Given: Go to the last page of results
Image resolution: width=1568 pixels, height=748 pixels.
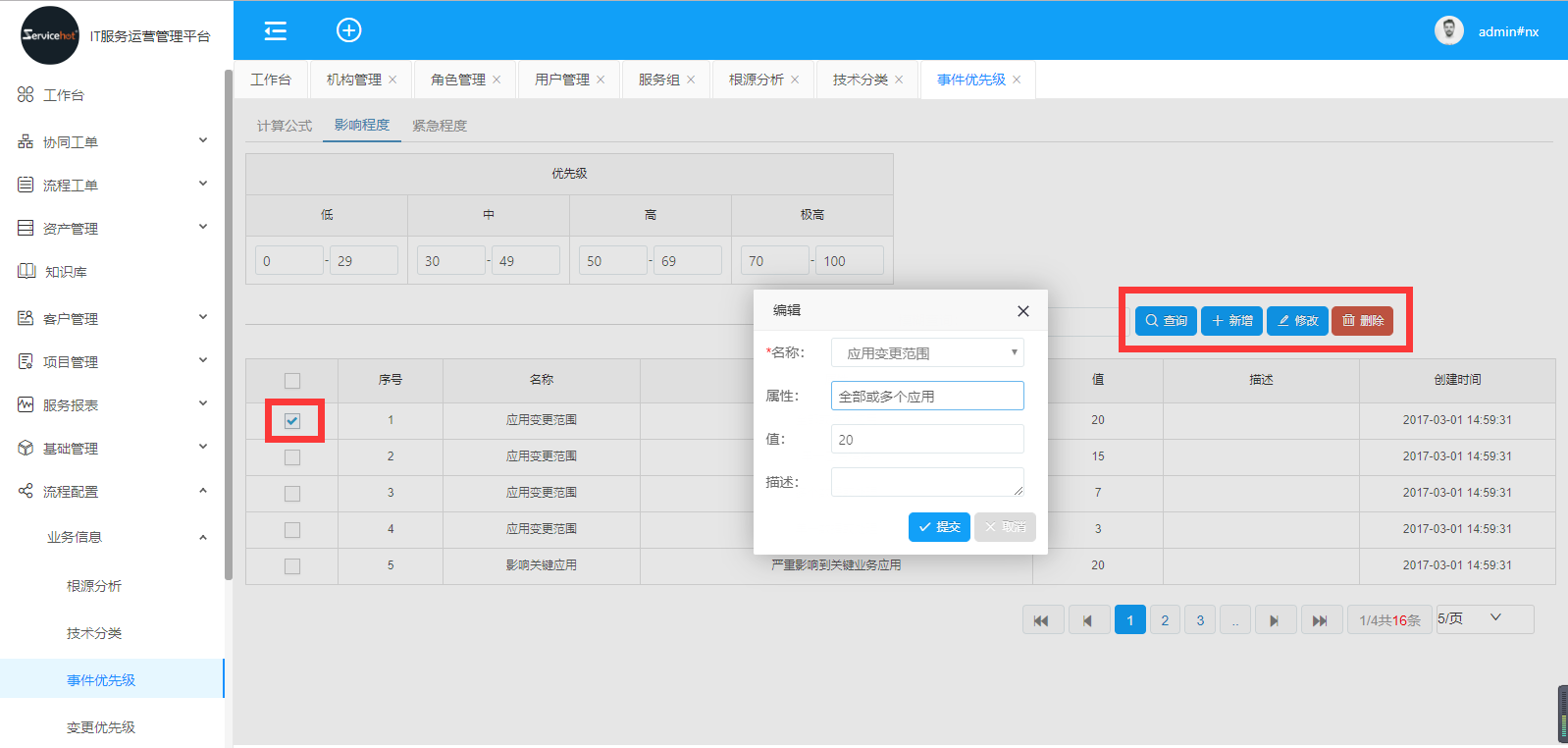Looking at the screenshot, I should click(x=1320, y=620).
